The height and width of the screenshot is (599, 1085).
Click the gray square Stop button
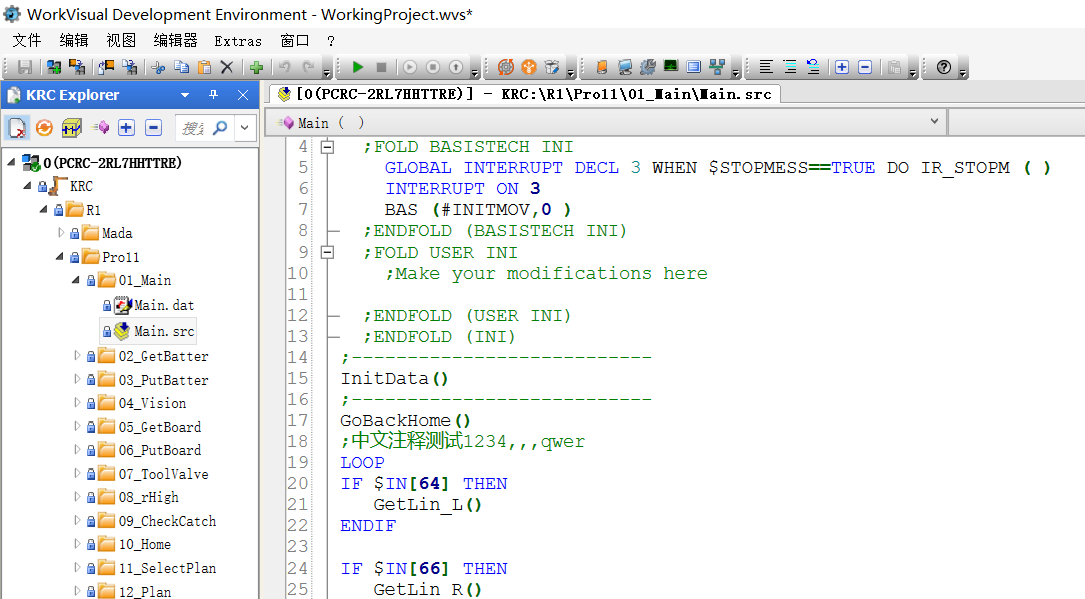coord(381,67)
